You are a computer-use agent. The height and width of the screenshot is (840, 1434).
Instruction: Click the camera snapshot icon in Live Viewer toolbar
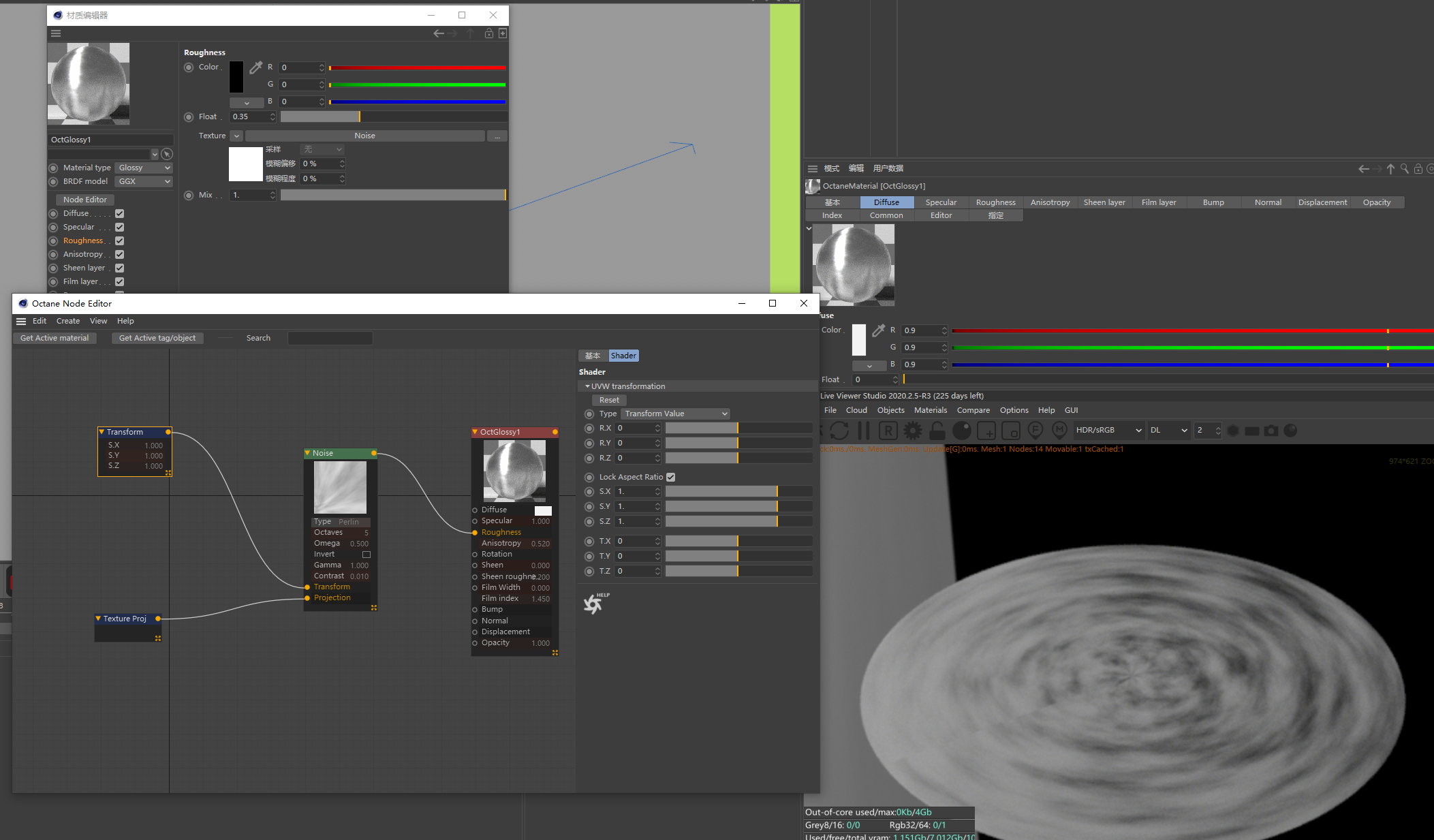[x=1271, y=431]
